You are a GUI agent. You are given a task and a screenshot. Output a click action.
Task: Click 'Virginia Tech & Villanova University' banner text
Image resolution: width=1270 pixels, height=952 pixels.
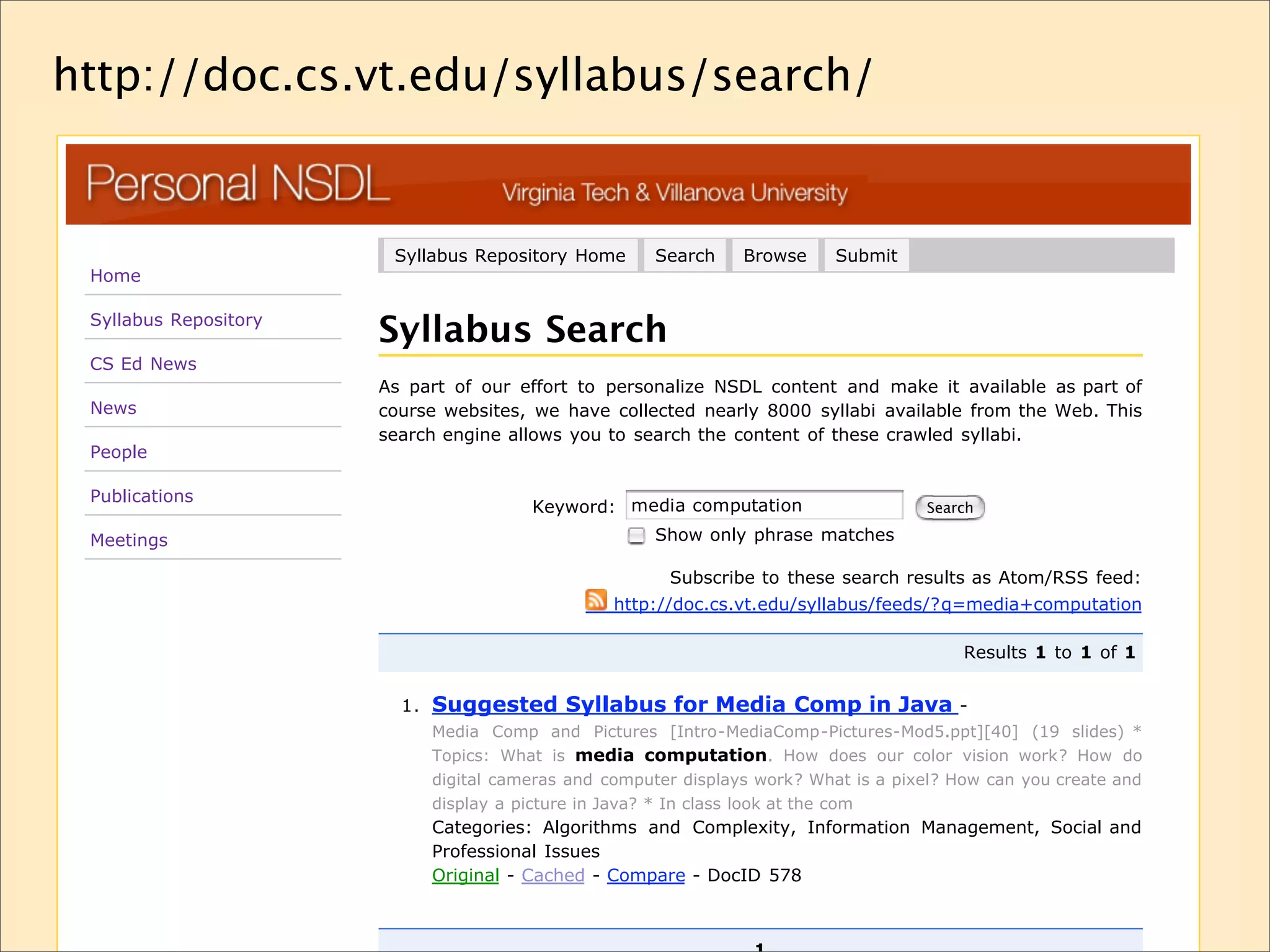(x=675, y=193)
